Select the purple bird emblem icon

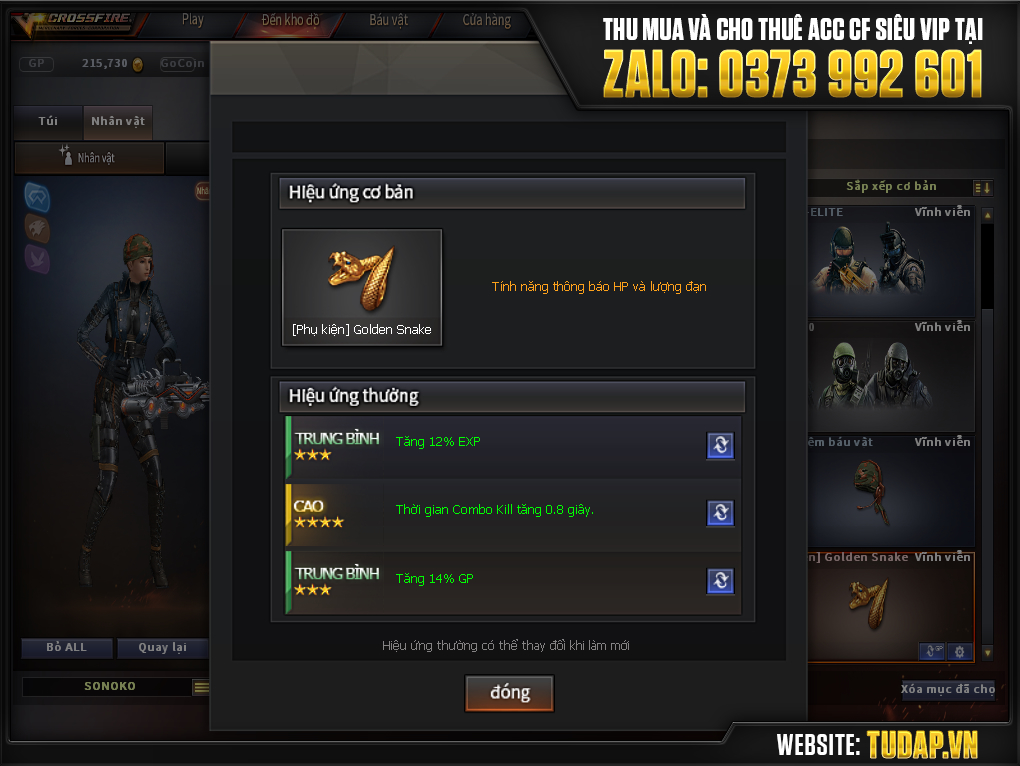[37, 258]
